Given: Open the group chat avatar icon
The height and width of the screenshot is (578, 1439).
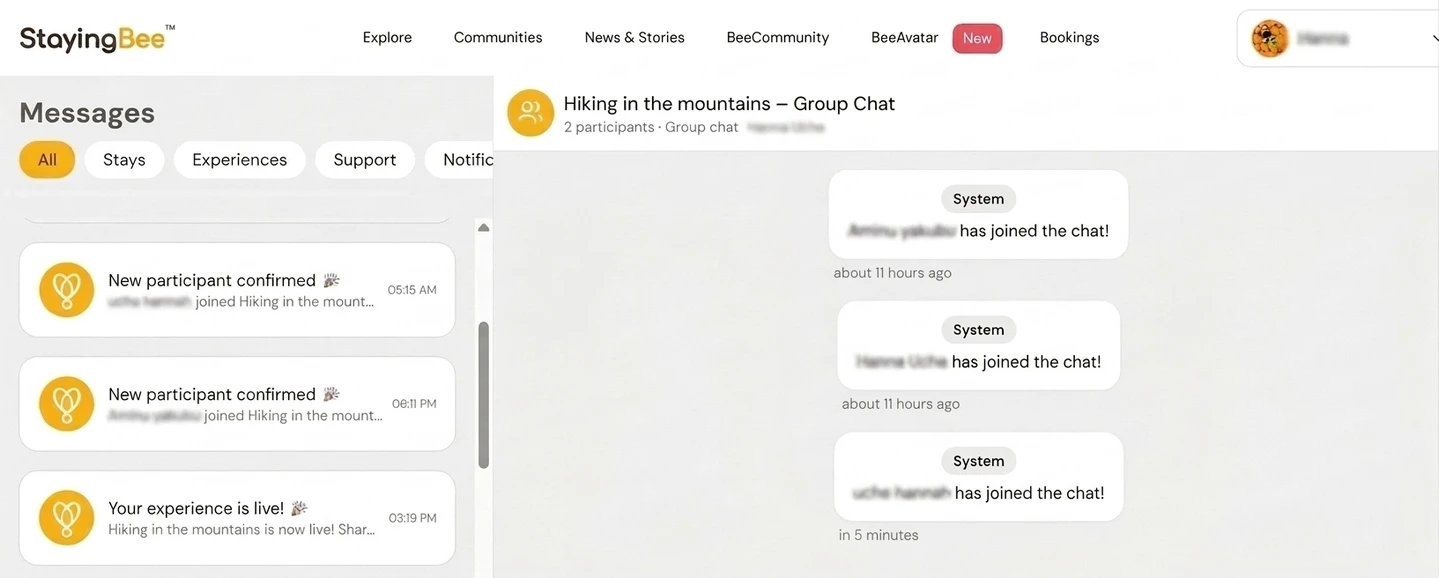Looking at the screenshot, I should click(531, 112).
